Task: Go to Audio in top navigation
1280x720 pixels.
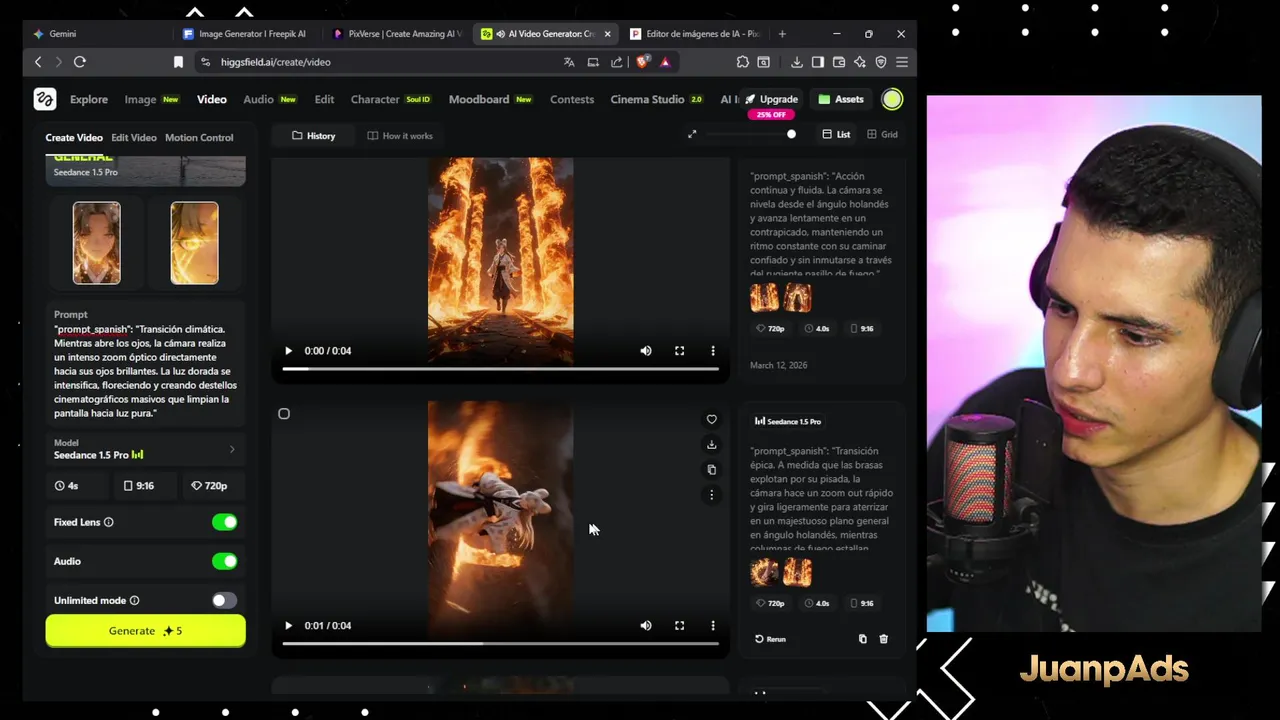Action: click(x=258, y=99)
